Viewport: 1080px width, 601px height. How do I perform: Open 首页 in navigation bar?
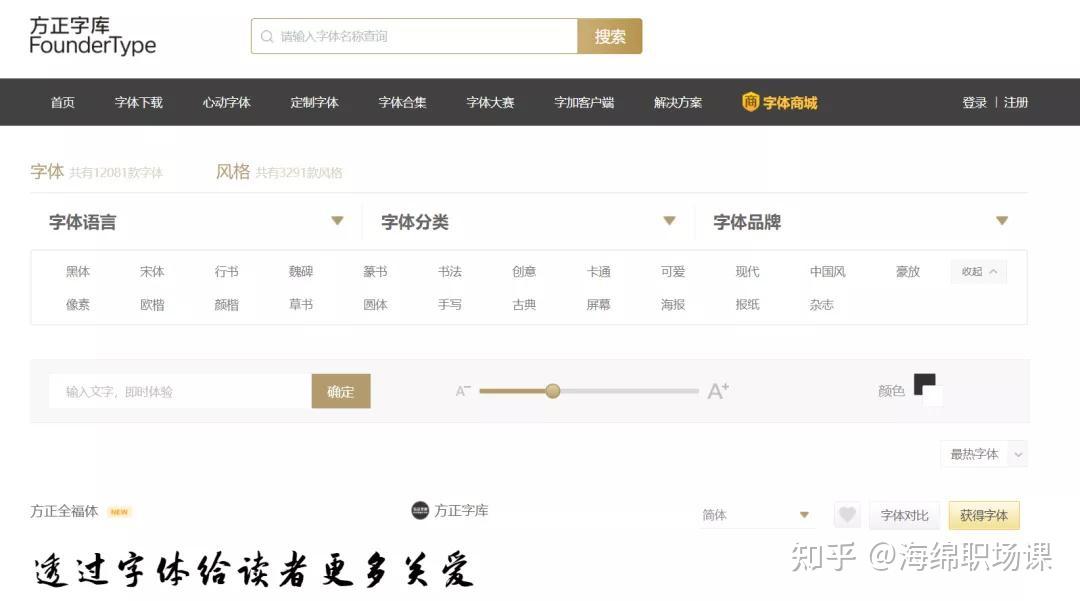tap(63, 103)
